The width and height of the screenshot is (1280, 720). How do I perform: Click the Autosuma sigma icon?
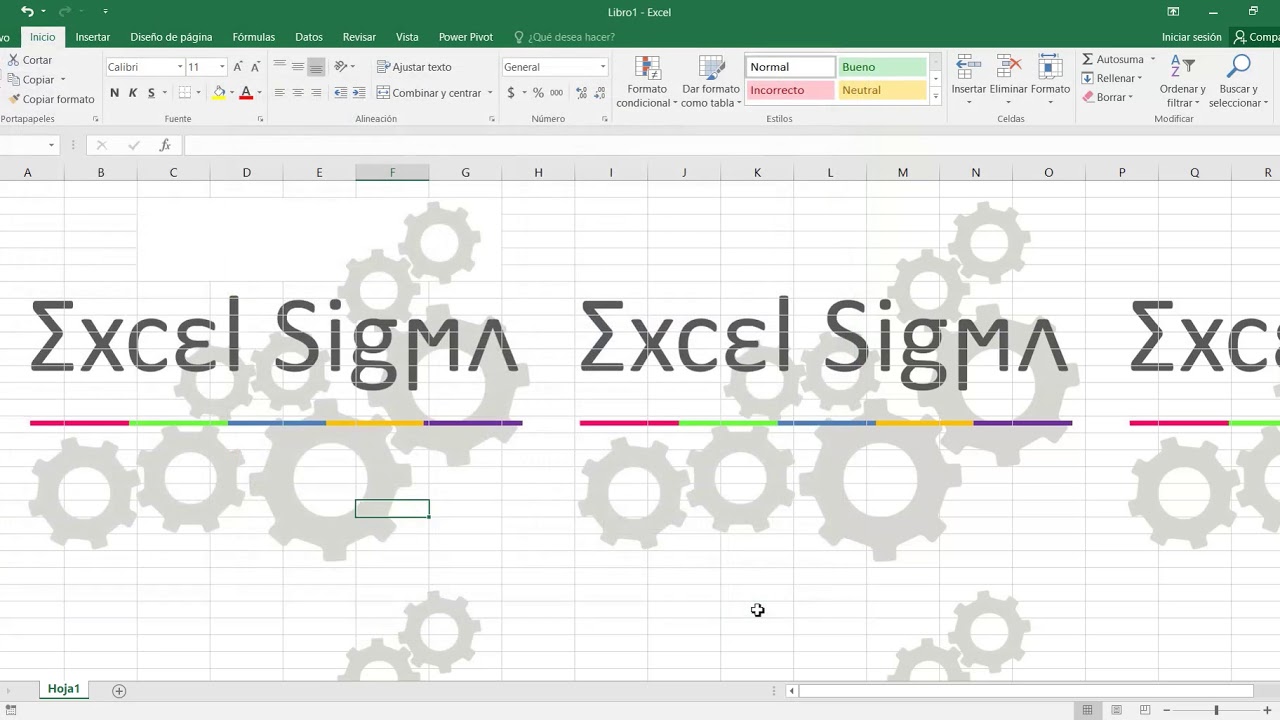(1087, 59)
